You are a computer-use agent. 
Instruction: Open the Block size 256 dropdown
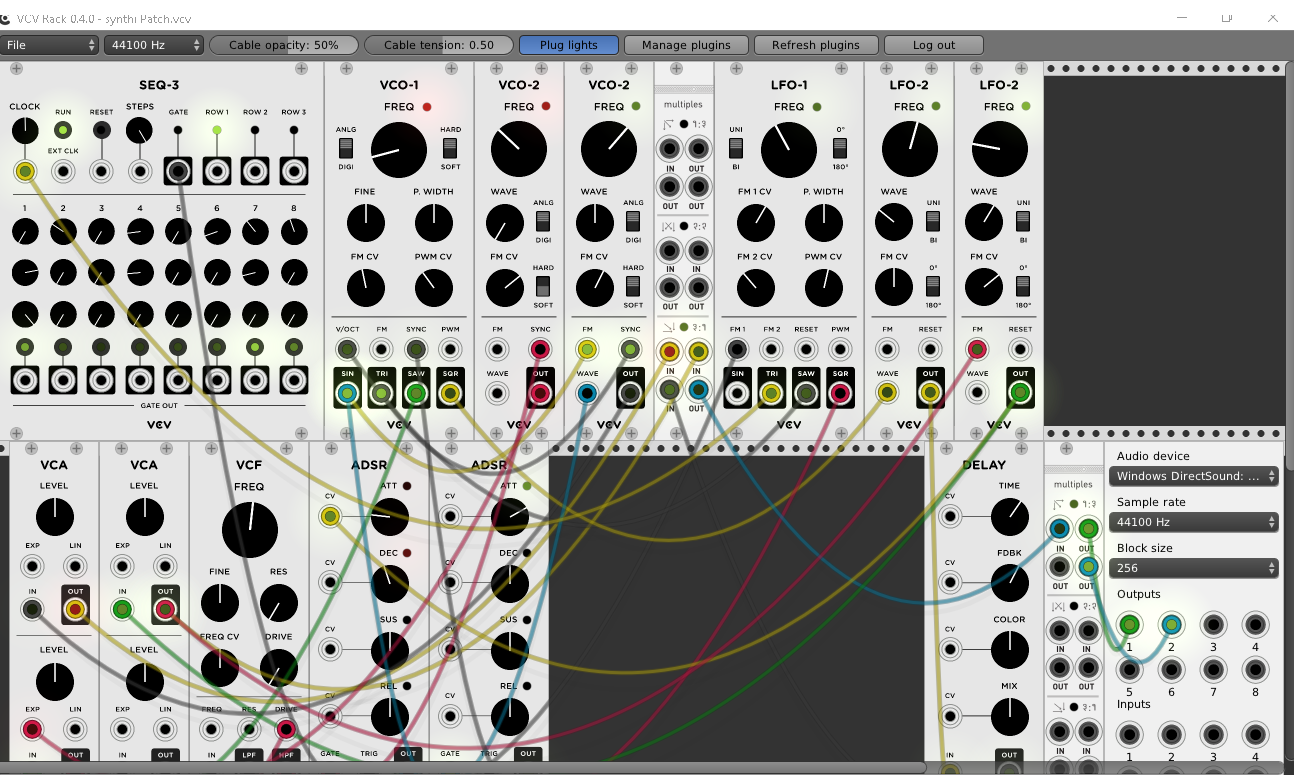tap(1193, 568)
